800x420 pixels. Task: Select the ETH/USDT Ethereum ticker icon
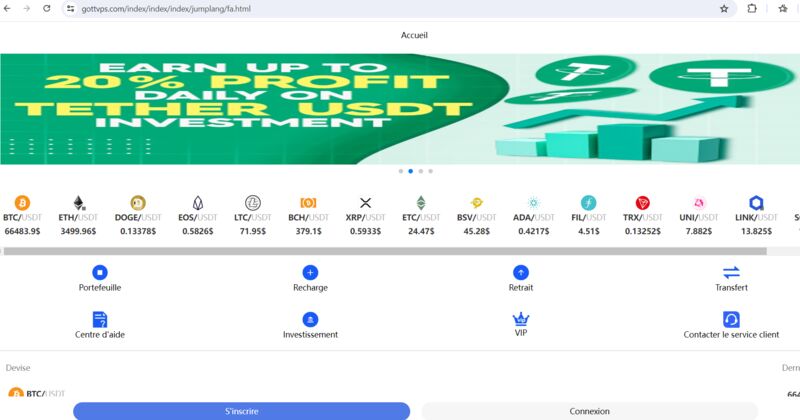click(78, 203)
